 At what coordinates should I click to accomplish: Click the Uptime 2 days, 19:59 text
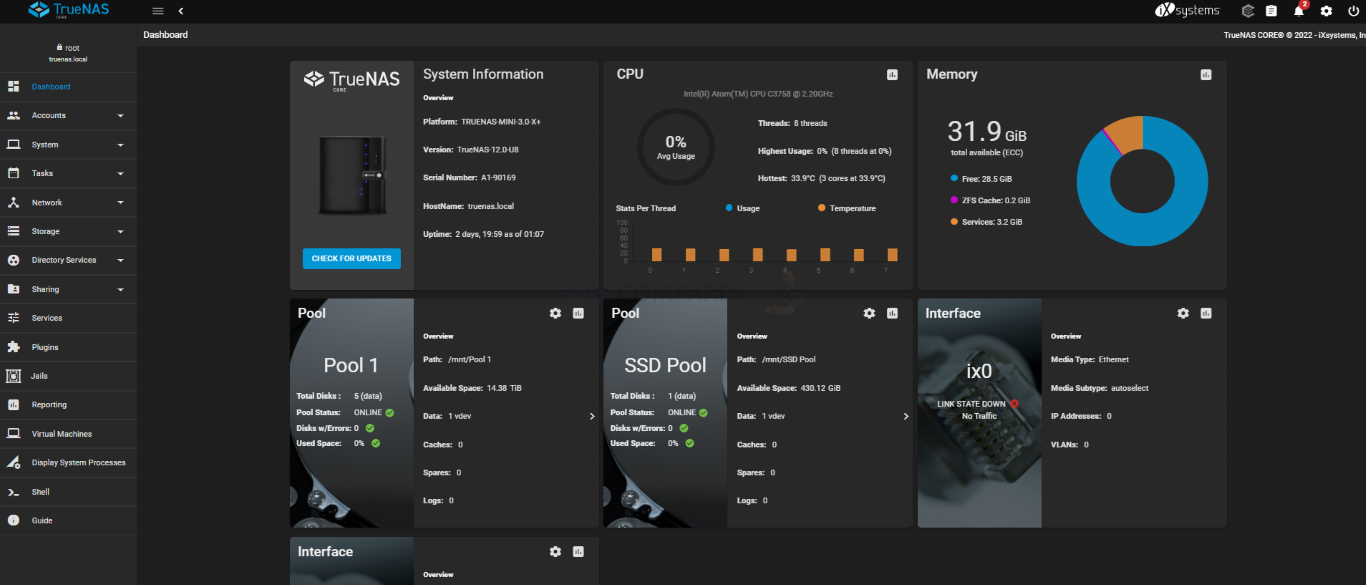(484, 234)
